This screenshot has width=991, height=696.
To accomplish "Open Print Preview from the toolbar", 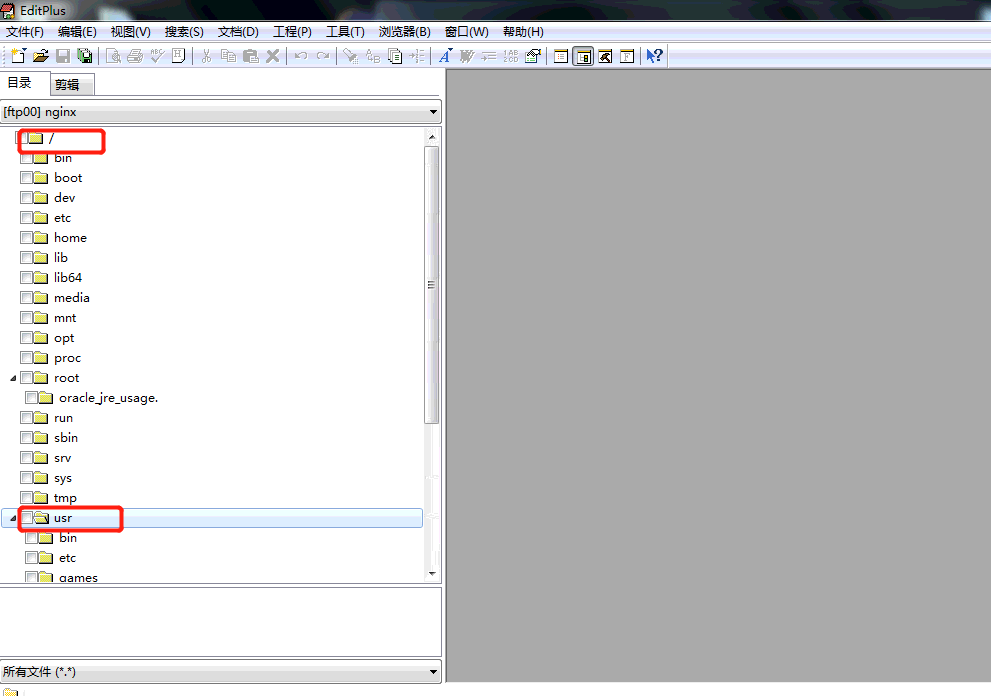I will tap(113, 56).
